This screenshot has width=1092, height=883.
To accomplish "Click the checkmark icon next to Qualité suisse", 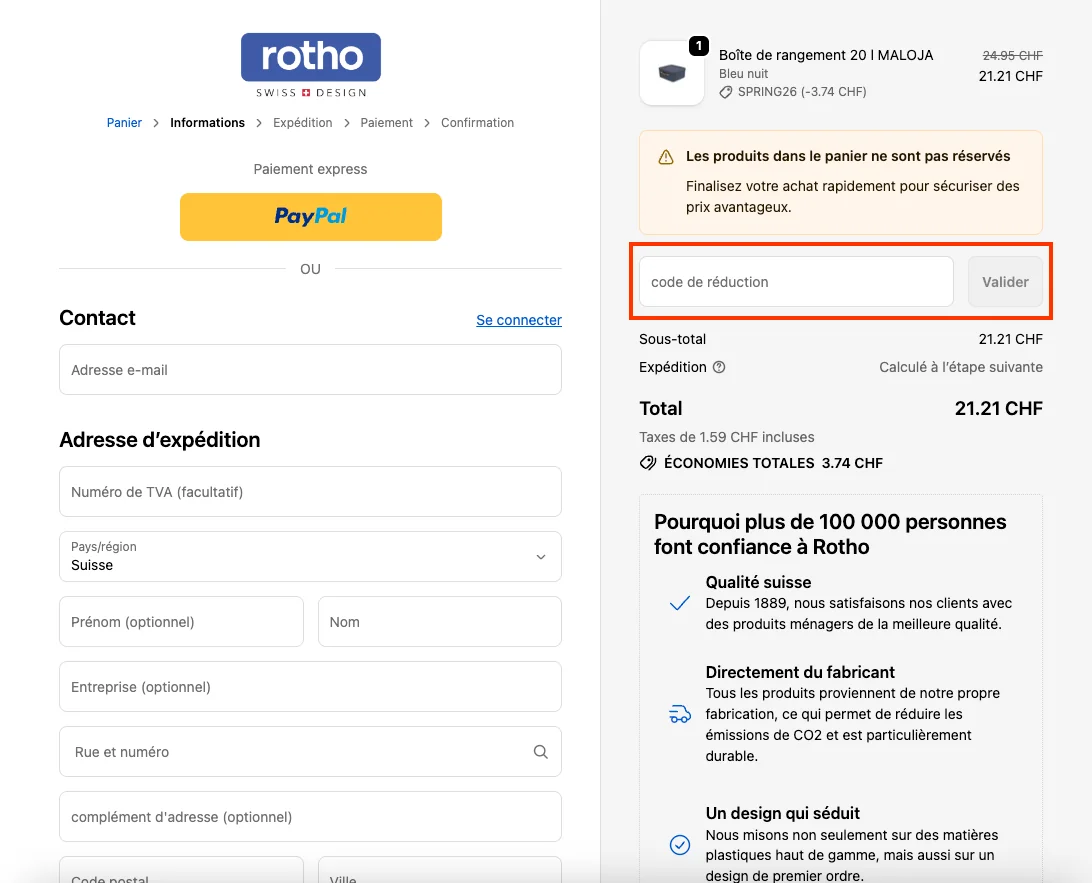I will click(679, 602).
